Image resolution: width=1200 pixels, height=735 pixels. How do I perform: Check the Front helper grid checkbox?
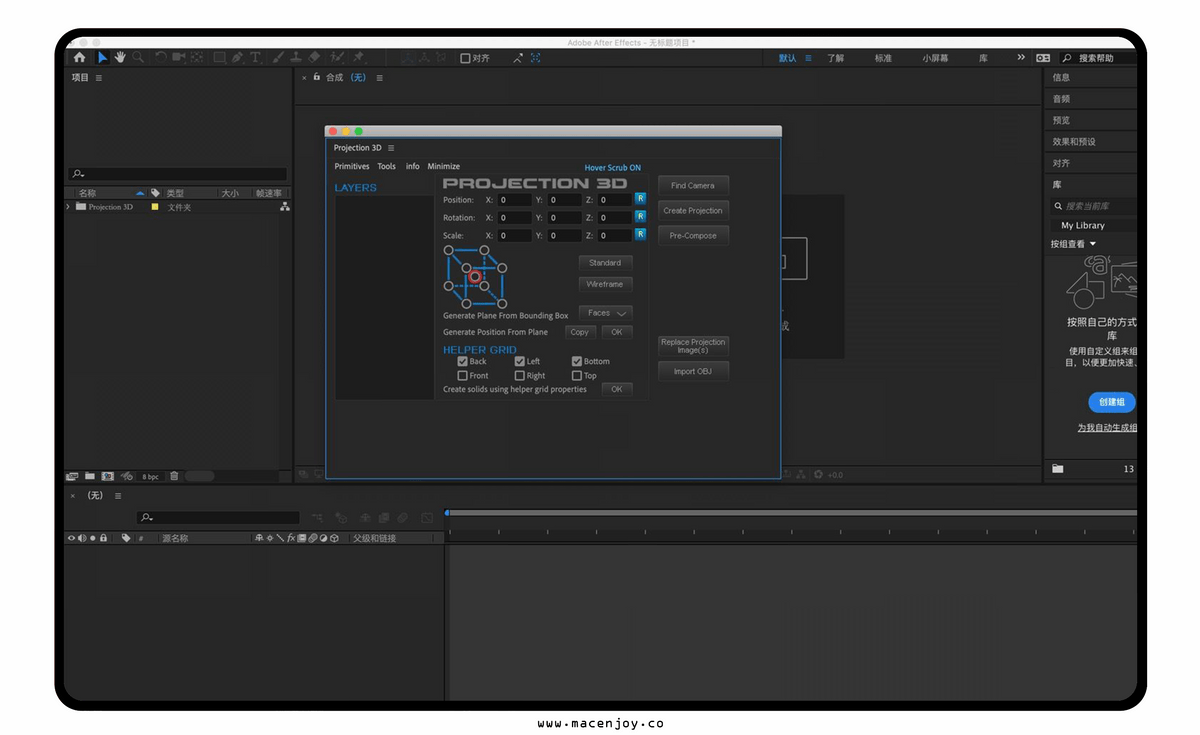463,376
